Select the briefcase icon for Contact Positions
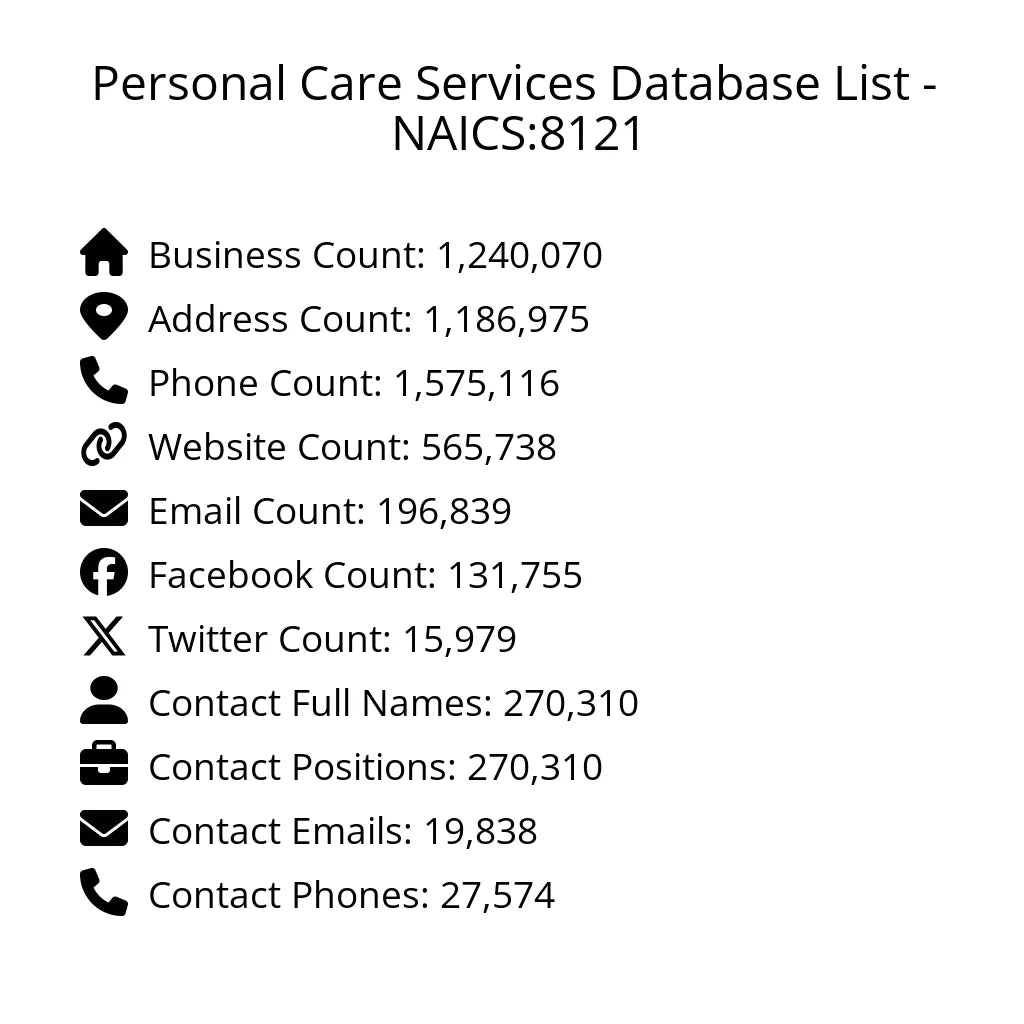1024x1024 pixels. pyautogui.click(x=104, y=765)
